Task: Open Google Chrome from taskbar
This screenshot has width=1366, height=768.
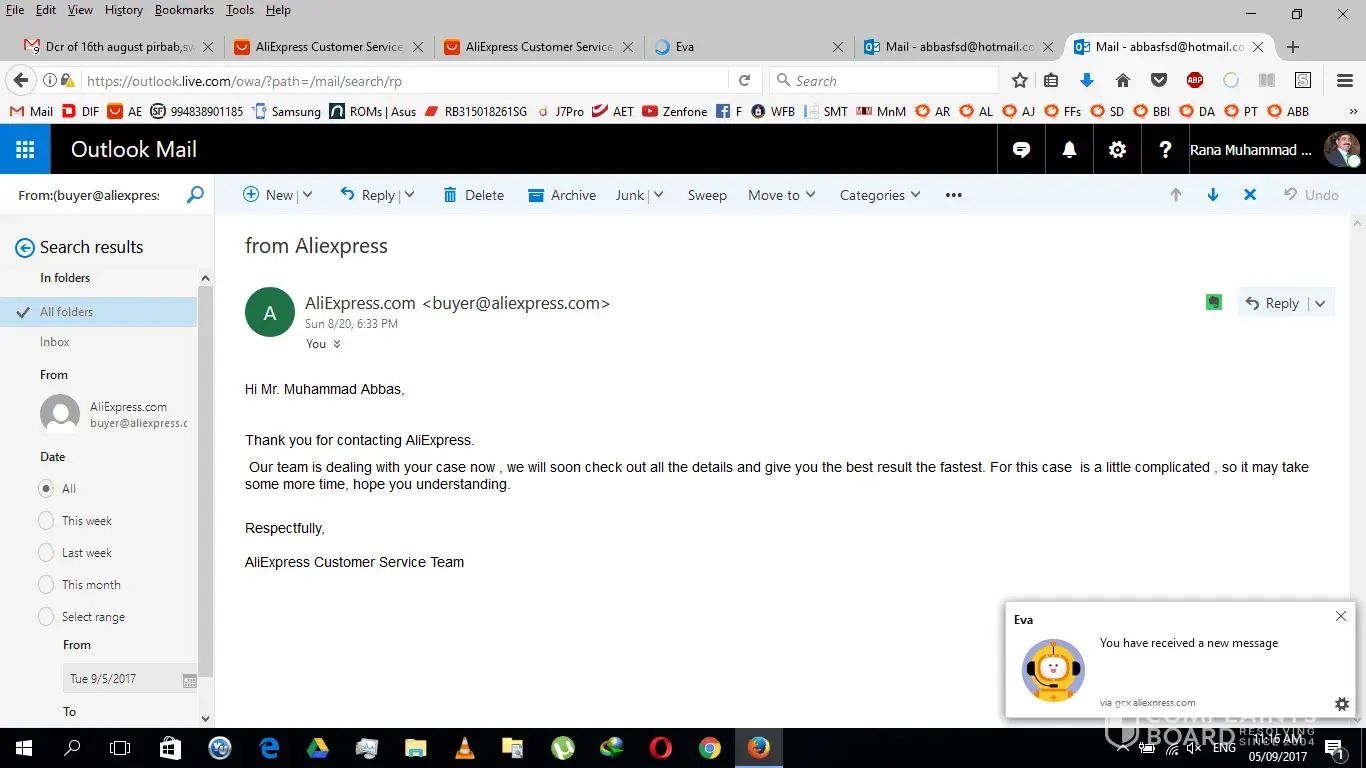Action: coord(709,748)
